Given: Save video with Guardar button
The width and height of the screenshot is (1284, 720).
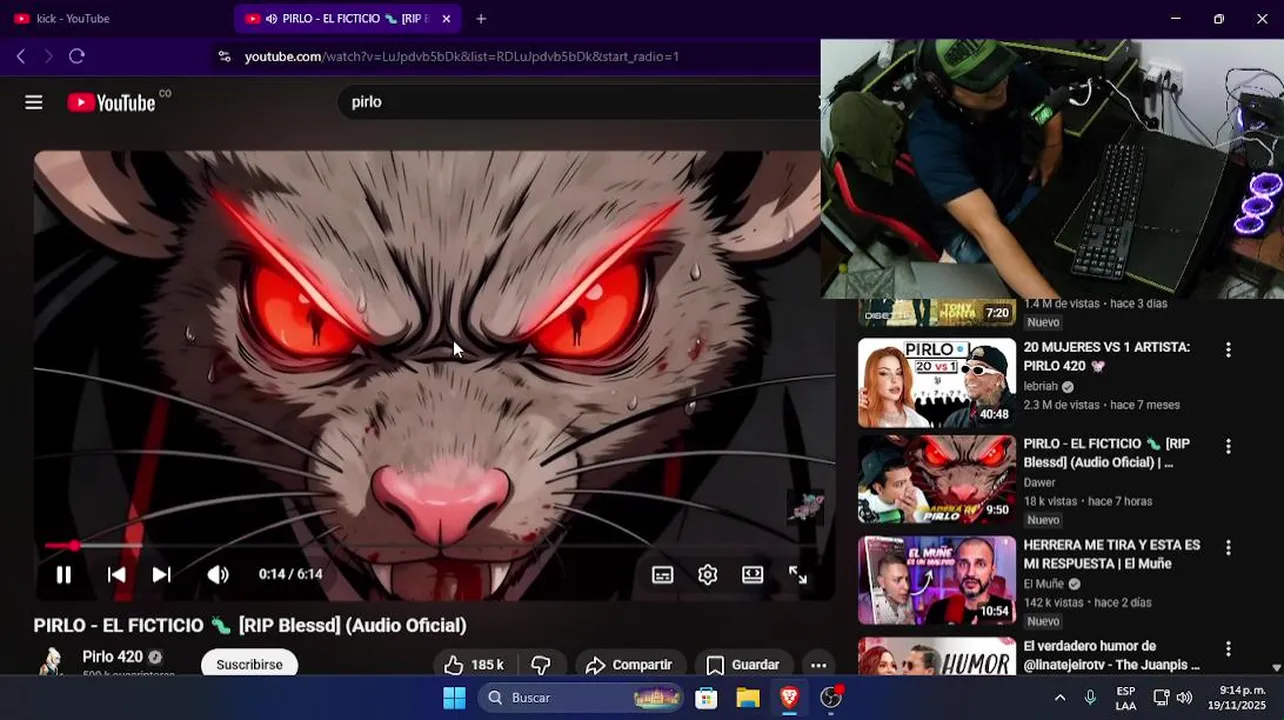Looking at the screenshot, I should 743,665.
